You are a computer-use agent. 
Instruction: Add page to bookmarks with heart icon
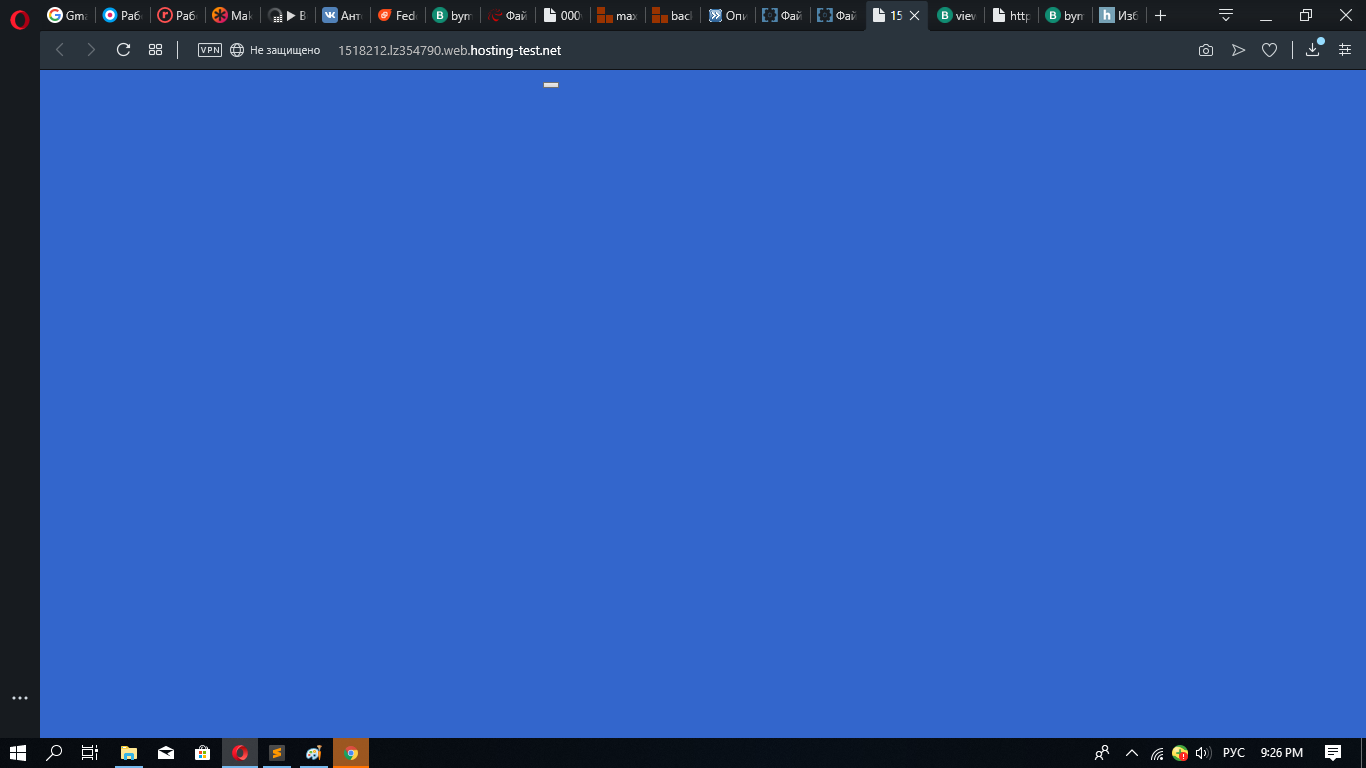pyautogui.click(x=1269, y=50)
